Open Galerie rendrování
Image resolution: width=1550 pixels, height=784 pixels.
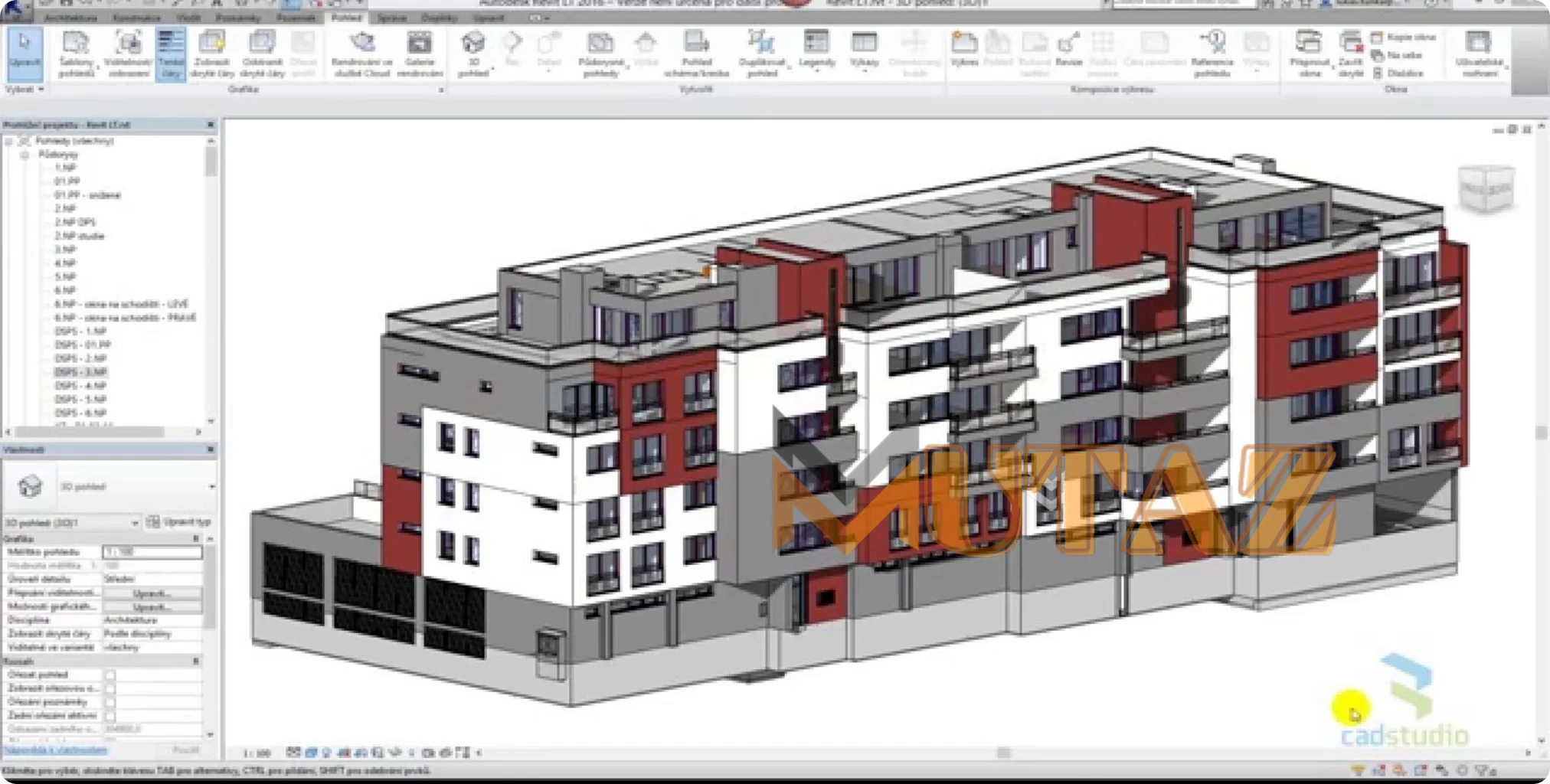click(420, 54)
